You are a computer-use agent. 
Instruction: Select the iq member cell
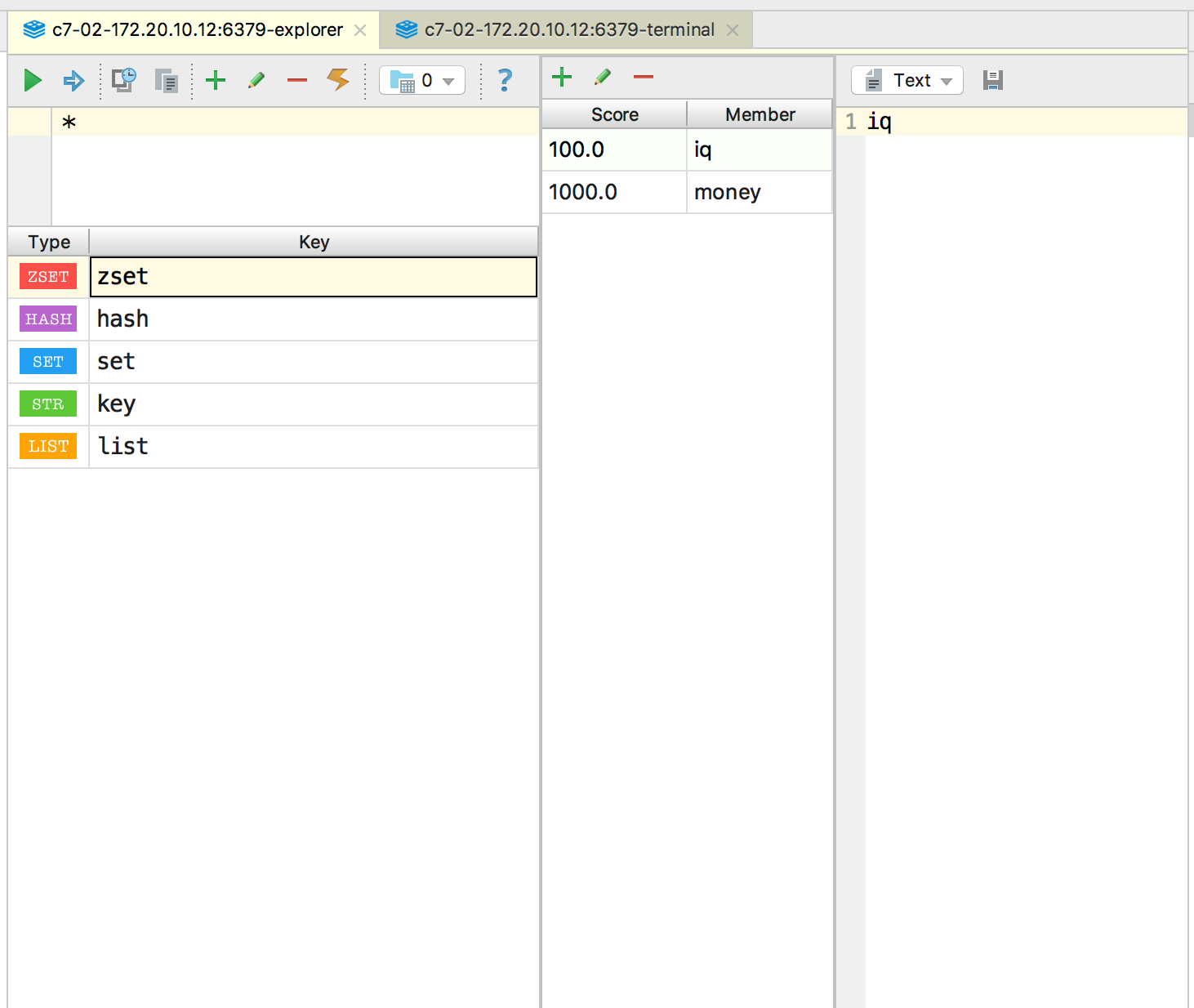760,149
